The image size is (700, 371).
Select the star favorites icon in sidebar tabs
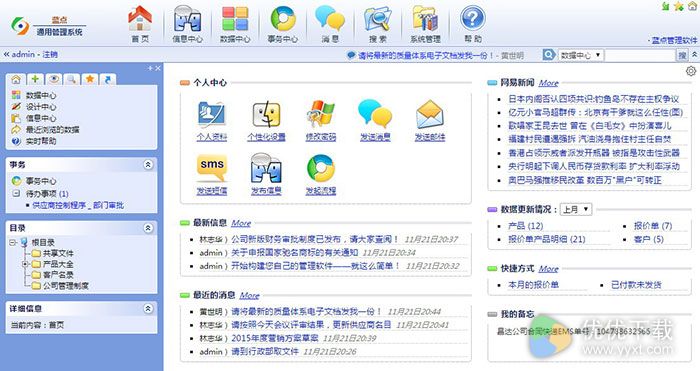[90, 79]
